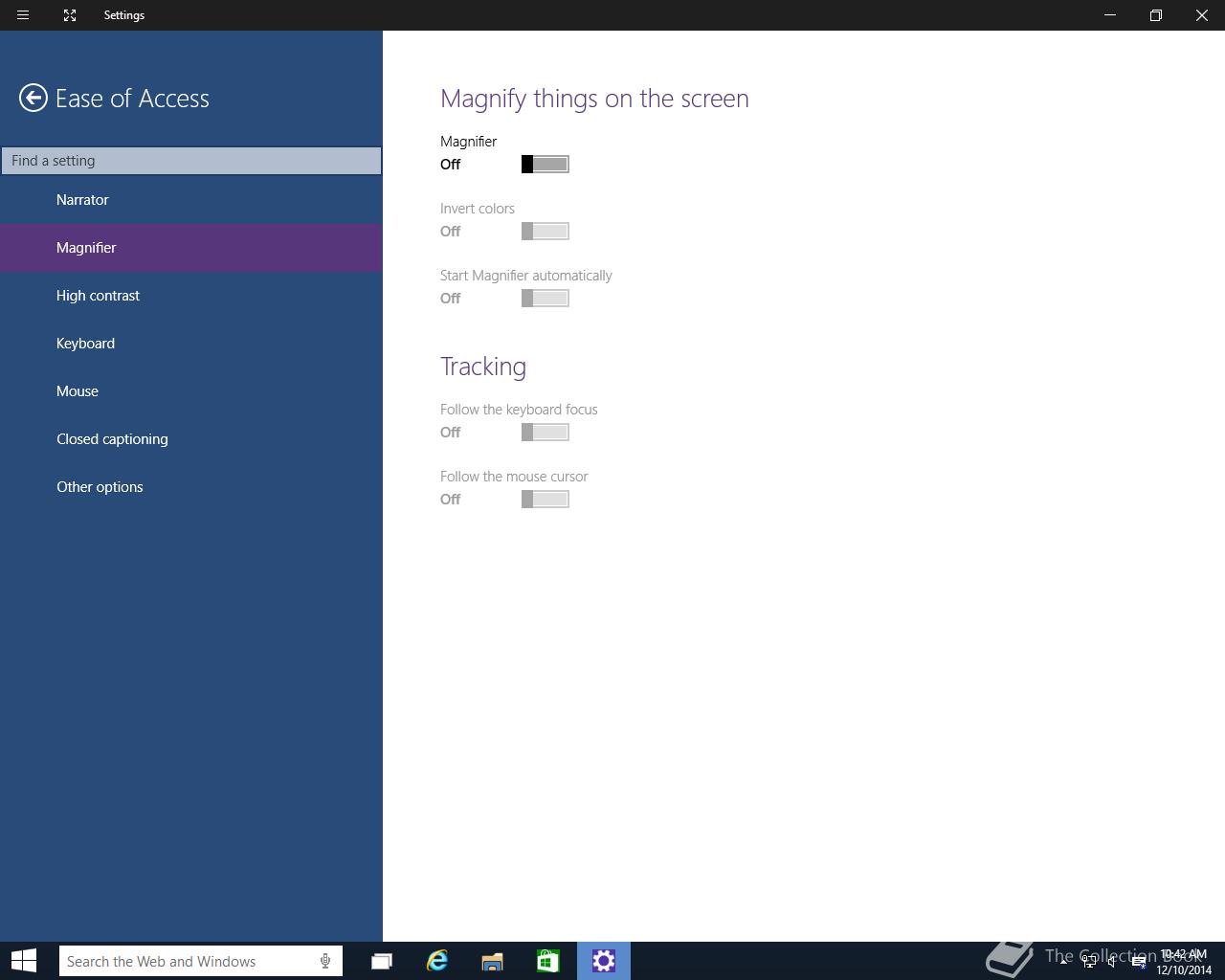Open Task View from the taskbar

pos(382,961)
